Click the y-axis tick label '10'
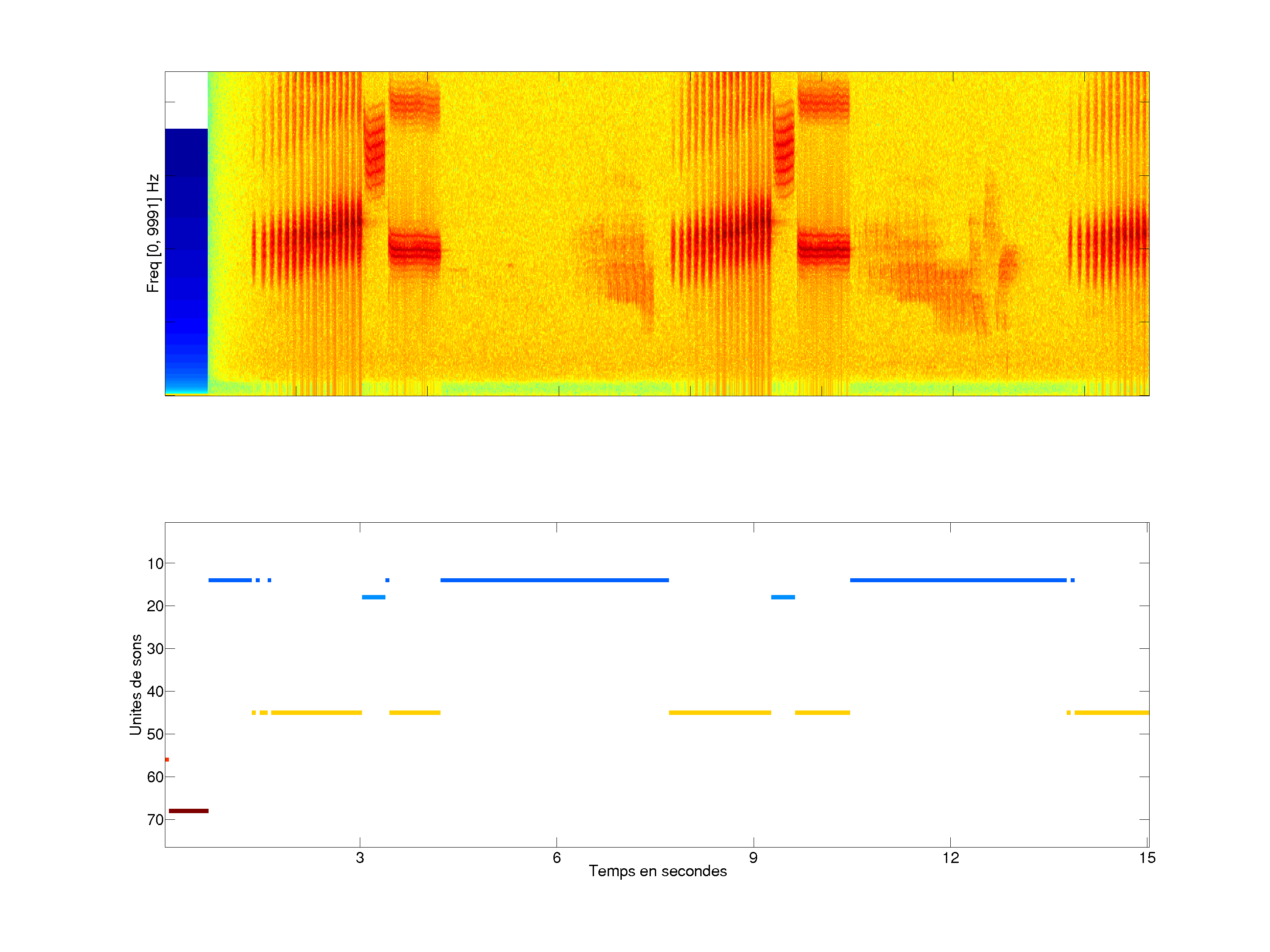1270x952 pixels. pos(155,564)
